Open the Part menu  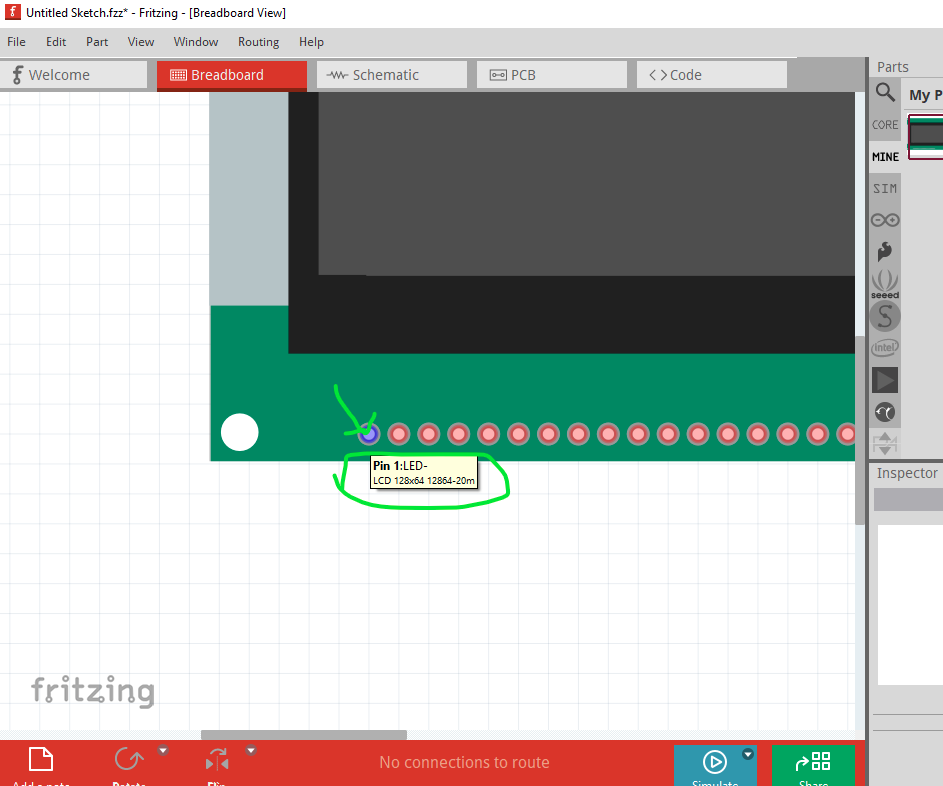97,41
